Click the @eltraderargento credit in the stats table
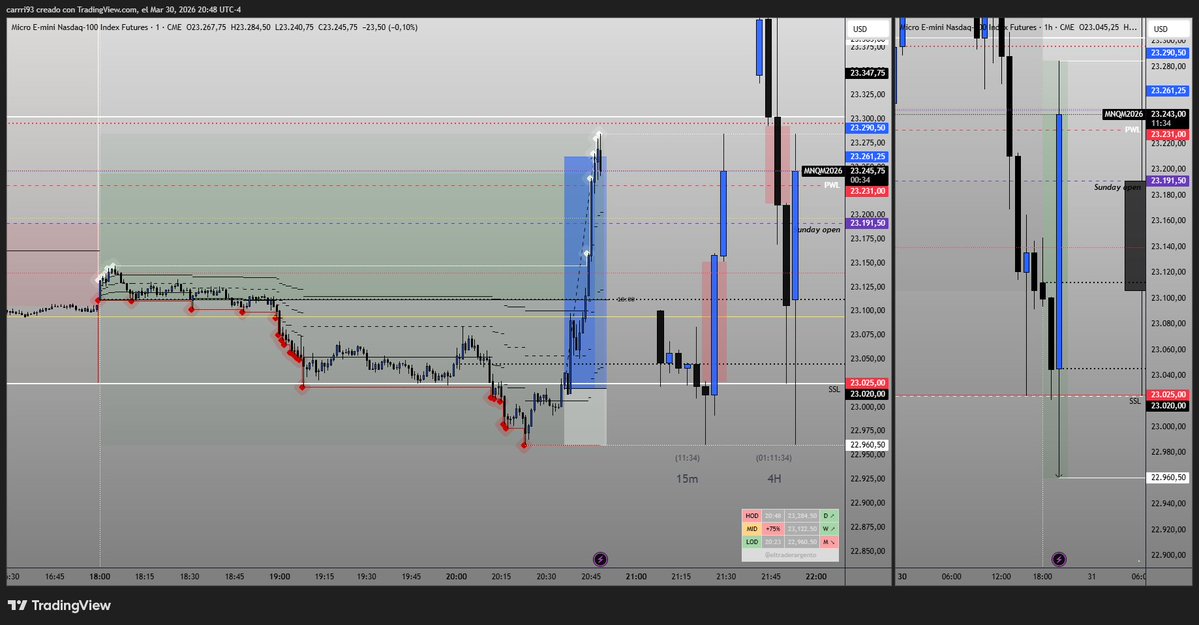This screenshot has width=1199, height=625. pos(790,555)
